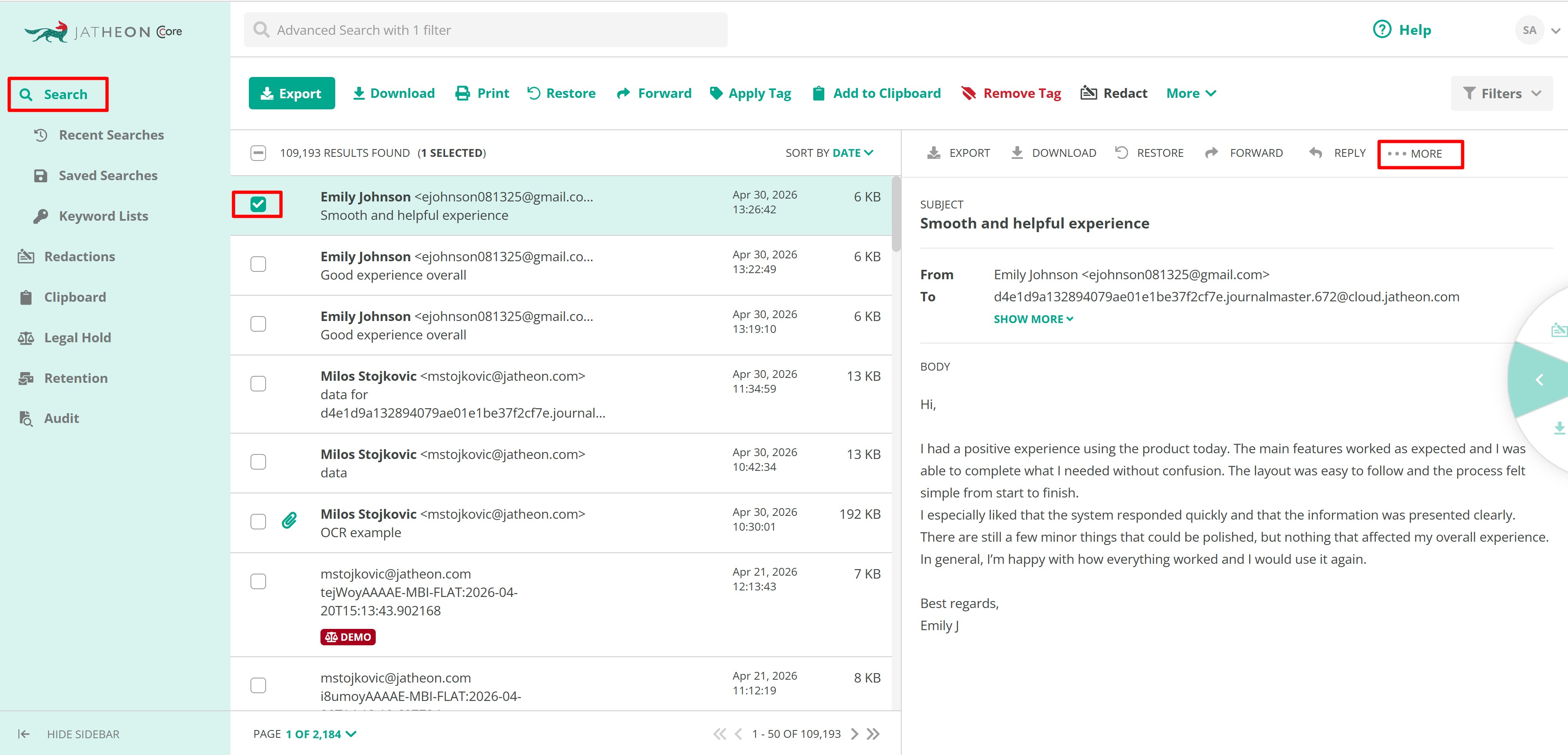Click the Remove Tag icon
1568x755 pixels.
[x=968, y=93]
